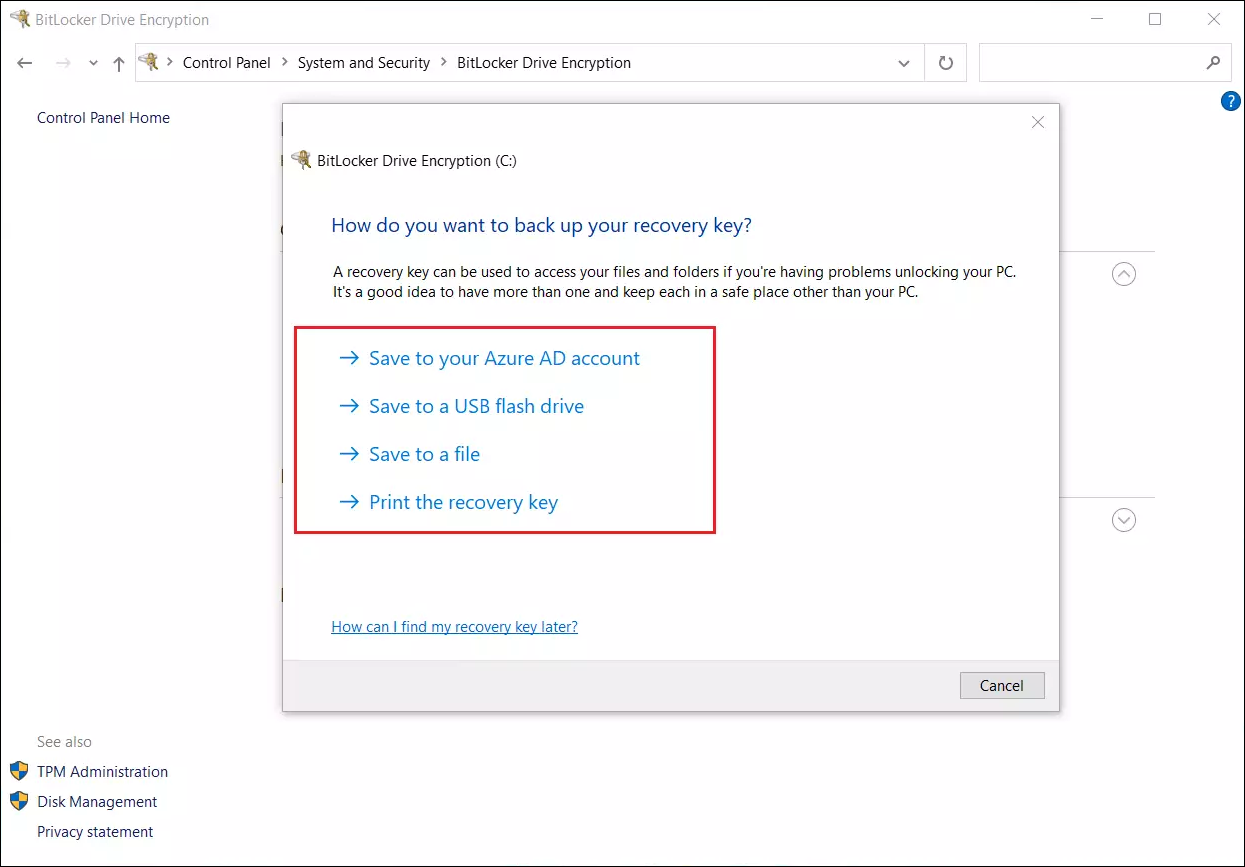Click the window title bar BitLocker icon
Viewport: 1245px width, 867px height.
20,18
